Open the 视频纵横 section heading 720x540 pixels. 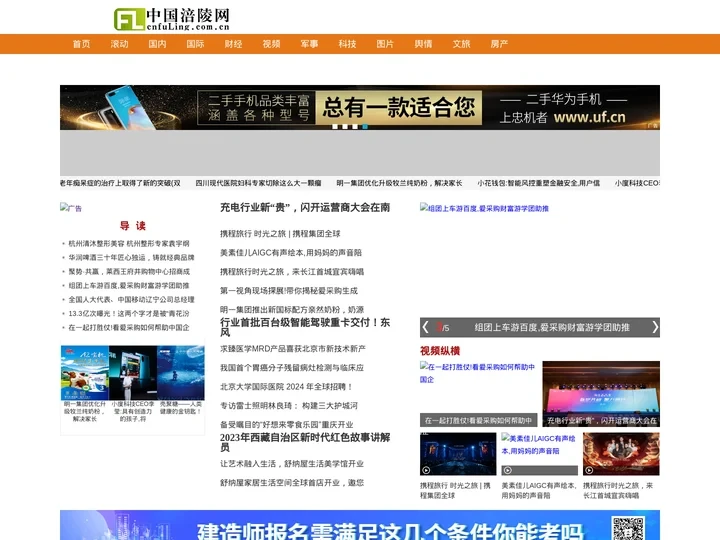(440, 351)
